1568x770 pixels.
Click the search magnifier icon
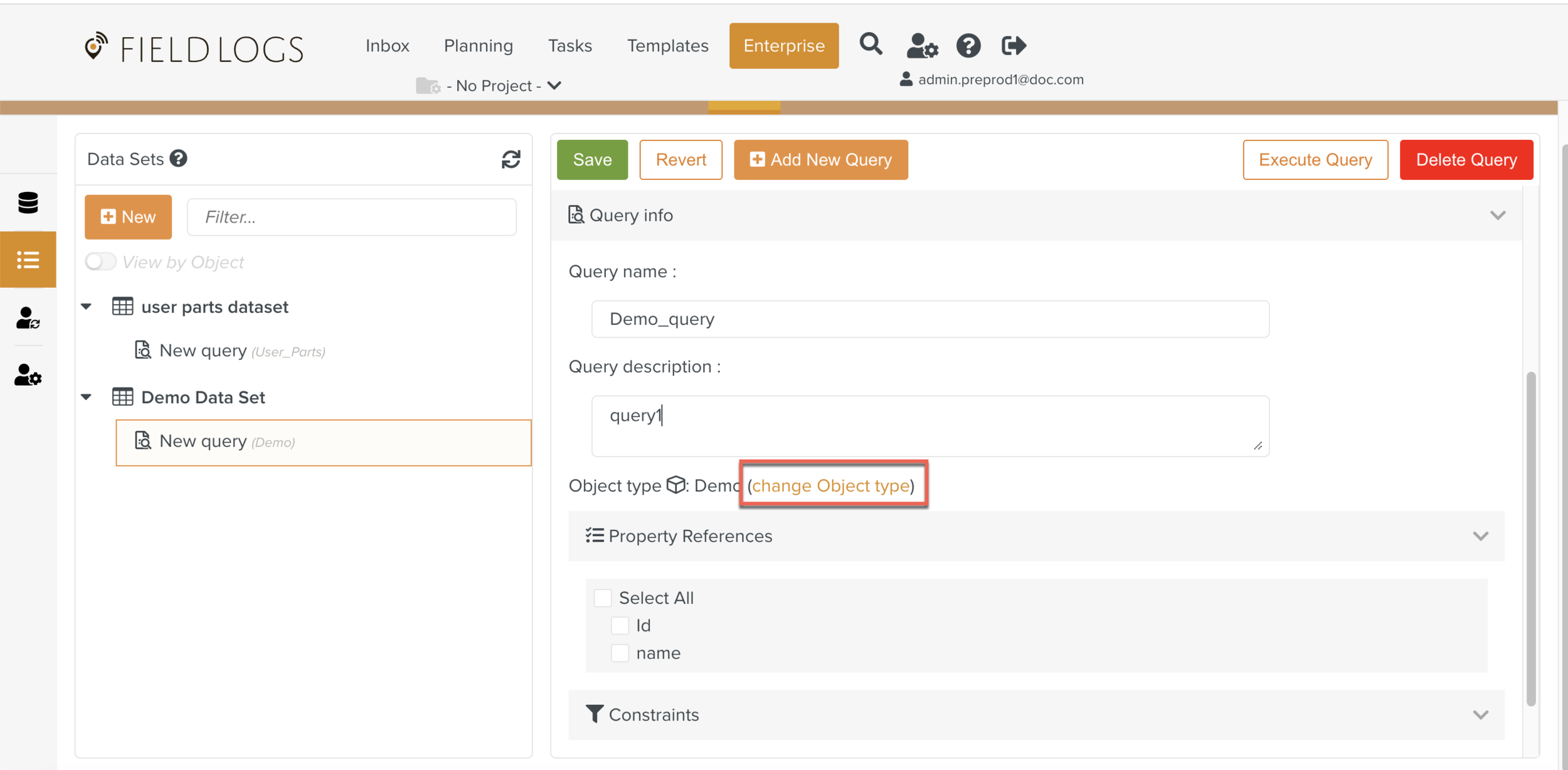click(x=871, y=45)
